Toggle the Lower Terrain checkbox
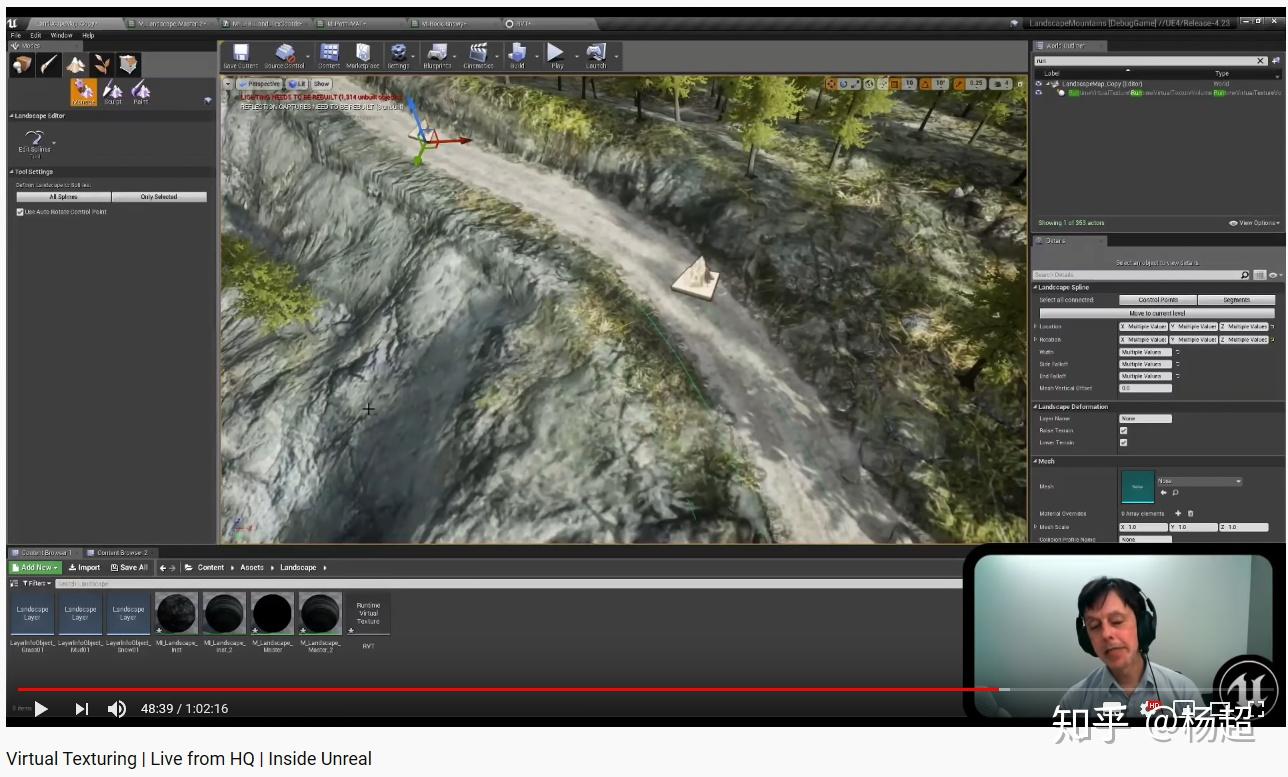This screenshot has height=777, width=1288. (1123, 443)
